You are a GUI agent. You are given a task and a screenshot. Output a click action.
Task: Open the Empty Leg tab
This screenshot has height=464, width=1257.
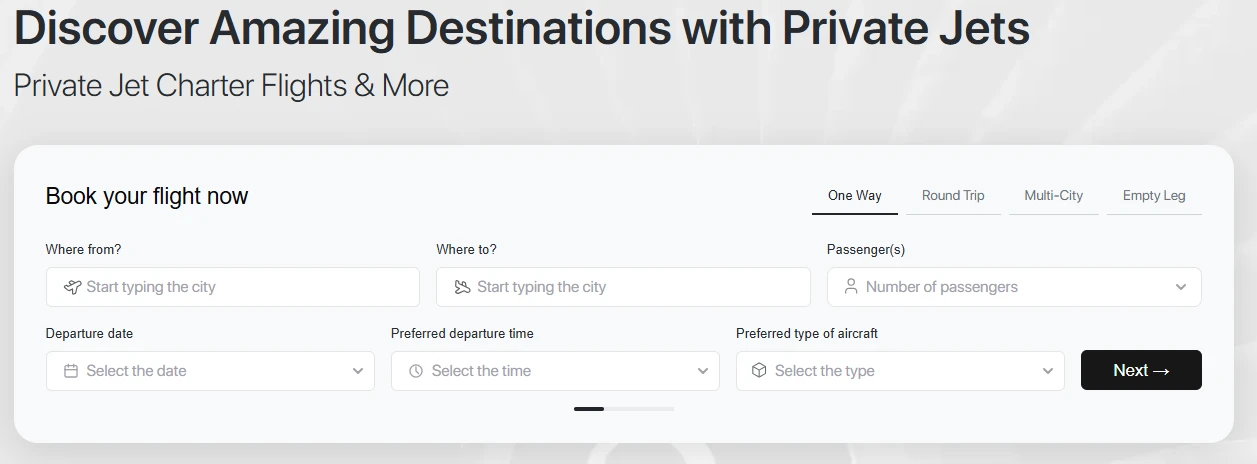pyautogui.click(x=1154, y=196)
